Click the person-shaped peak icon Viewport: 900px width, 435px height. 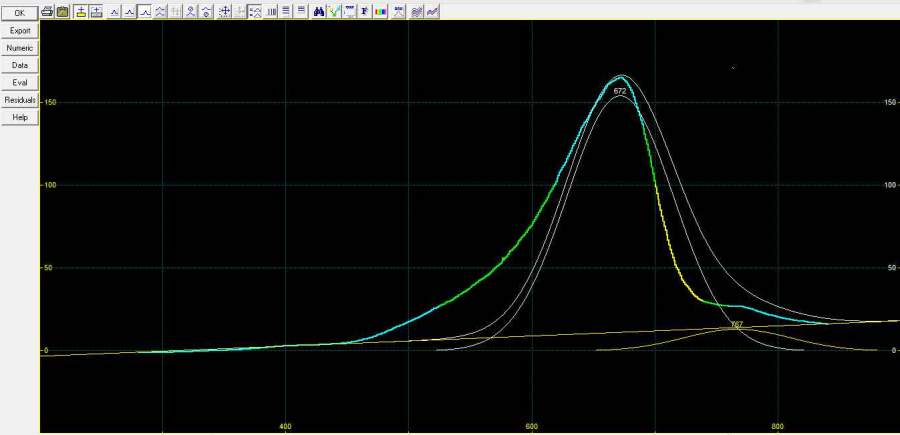[x=190, y=11]
